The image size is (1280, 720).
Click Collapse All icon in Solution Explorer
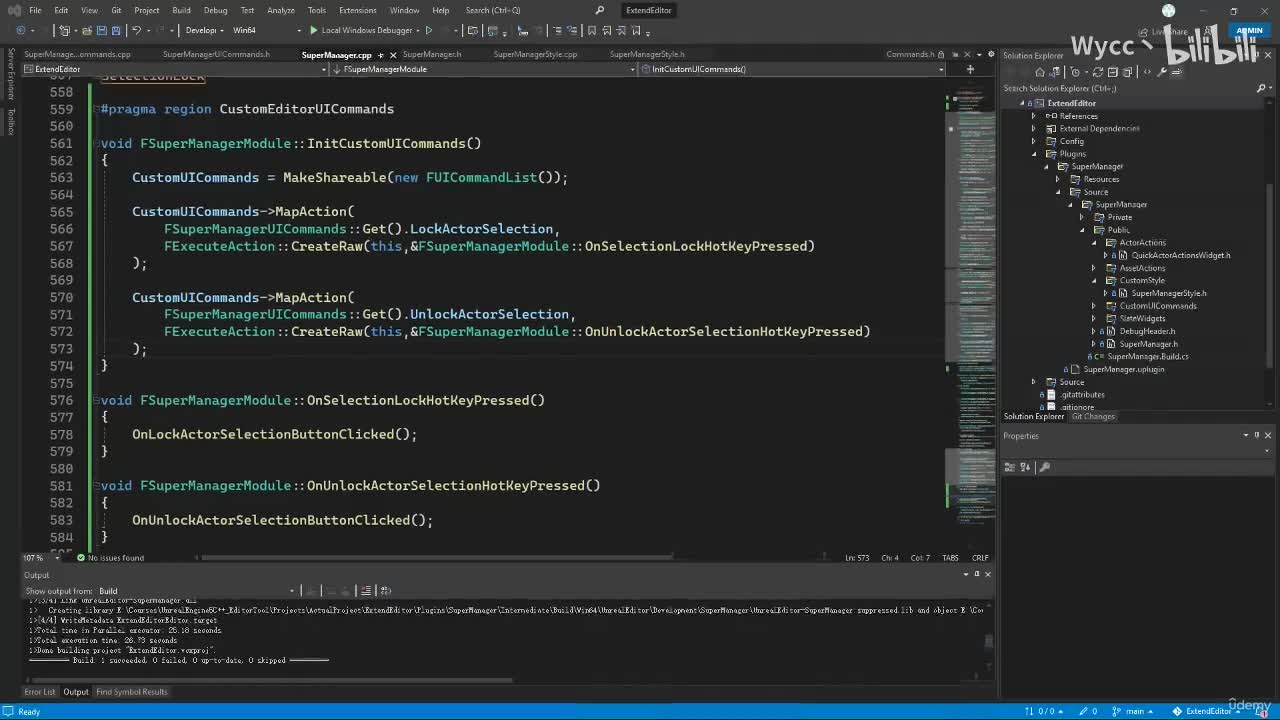coord(1114,72)
